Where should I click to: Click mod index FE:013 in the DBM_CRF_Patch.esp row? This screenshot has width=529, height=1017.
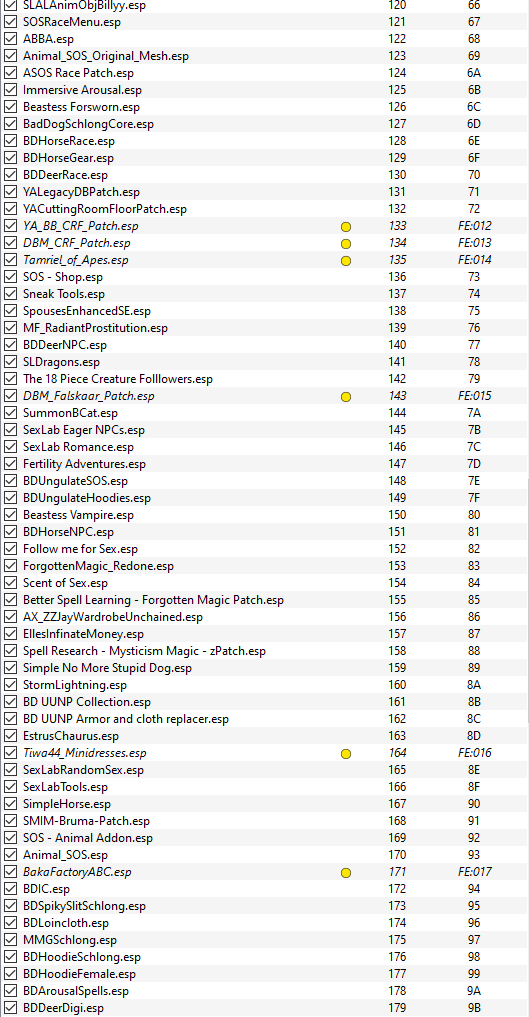coord(475,243)
